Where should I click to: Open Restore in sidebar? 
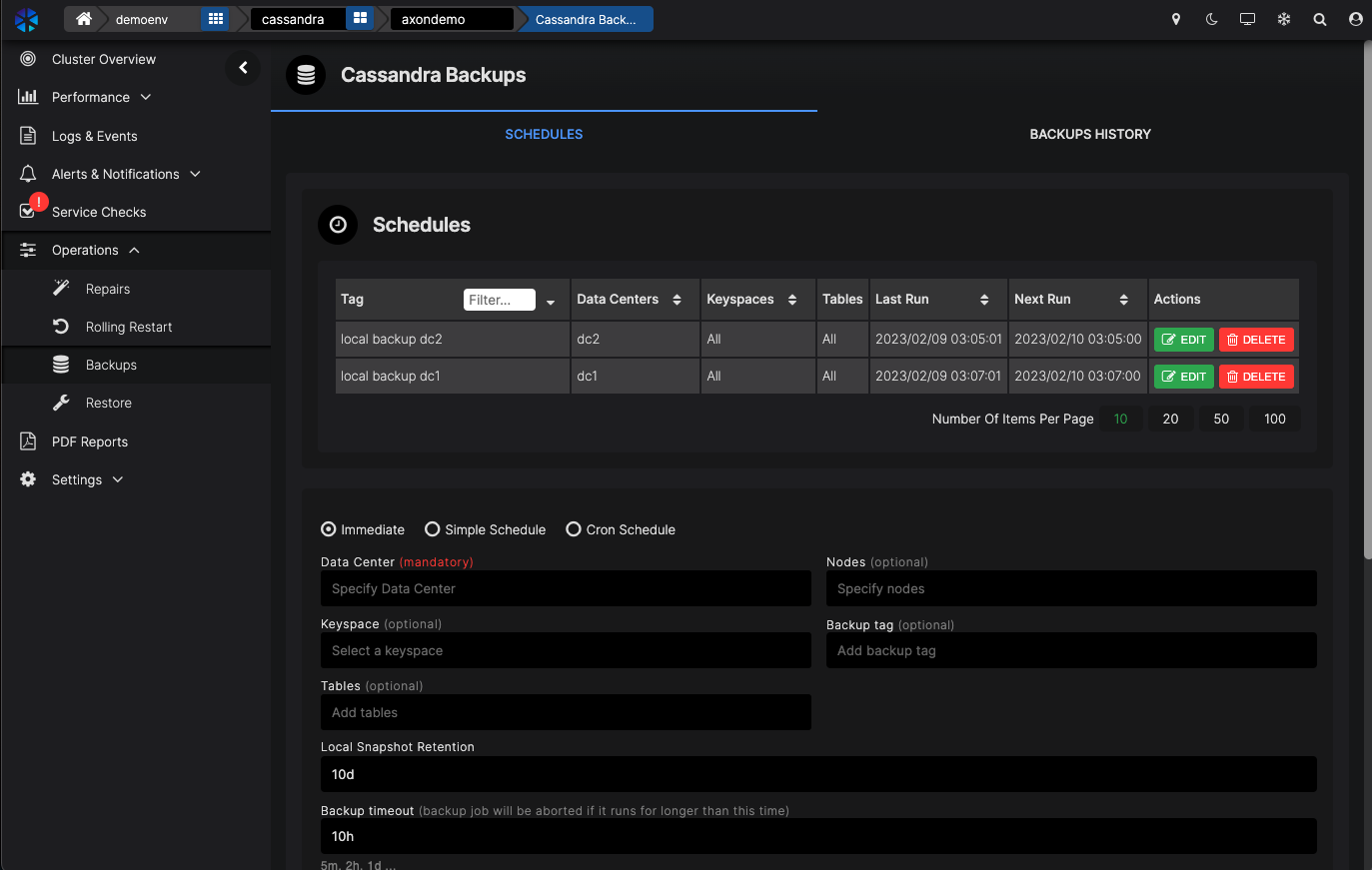click(x=109, y=403)
